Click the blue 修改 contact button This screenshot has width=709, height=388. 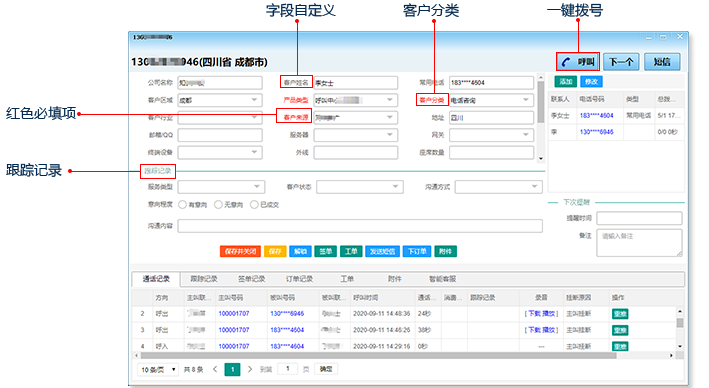coord(591,82)
